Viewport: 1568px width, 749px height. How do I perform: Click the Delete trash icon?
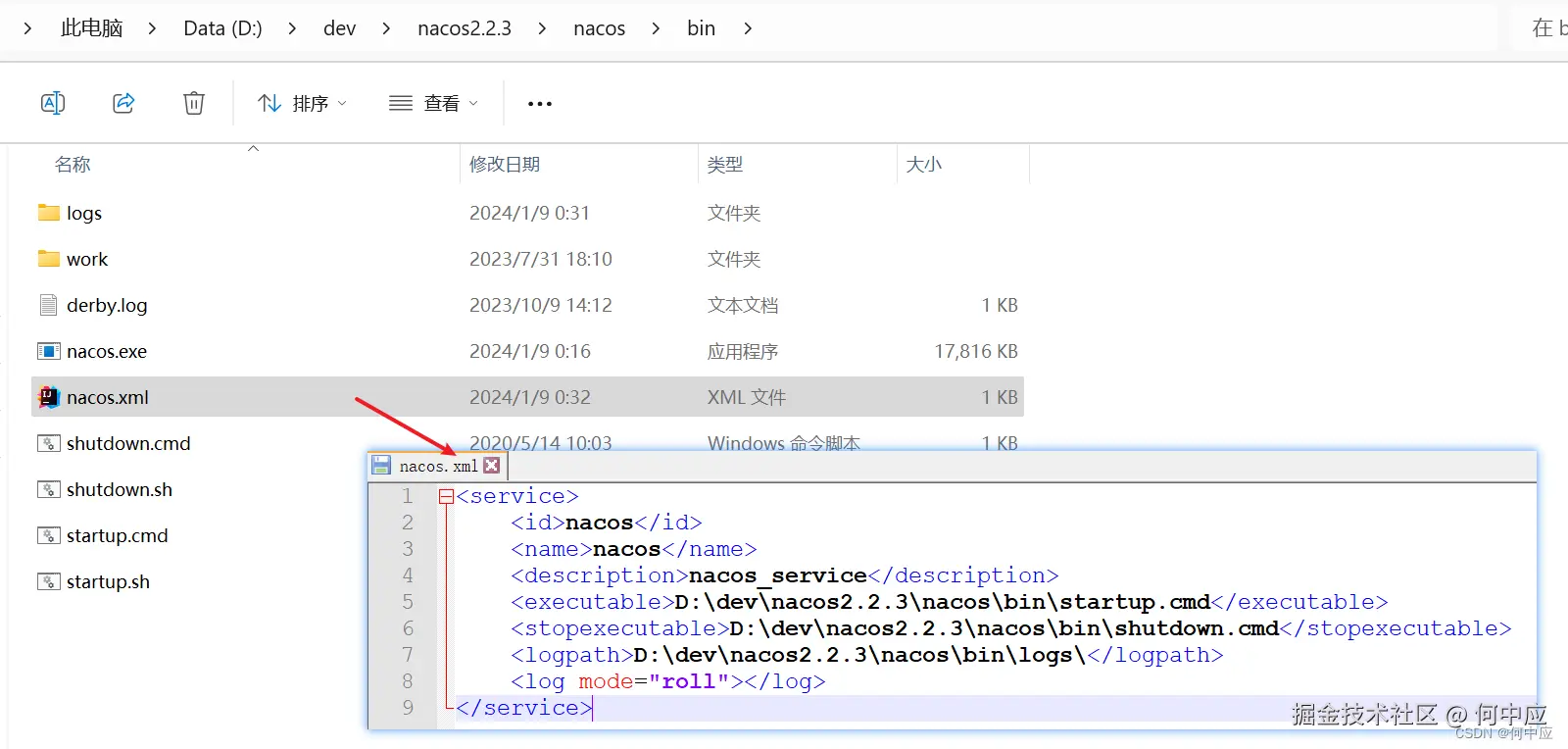pyautogui.click(x=194, y=103)
